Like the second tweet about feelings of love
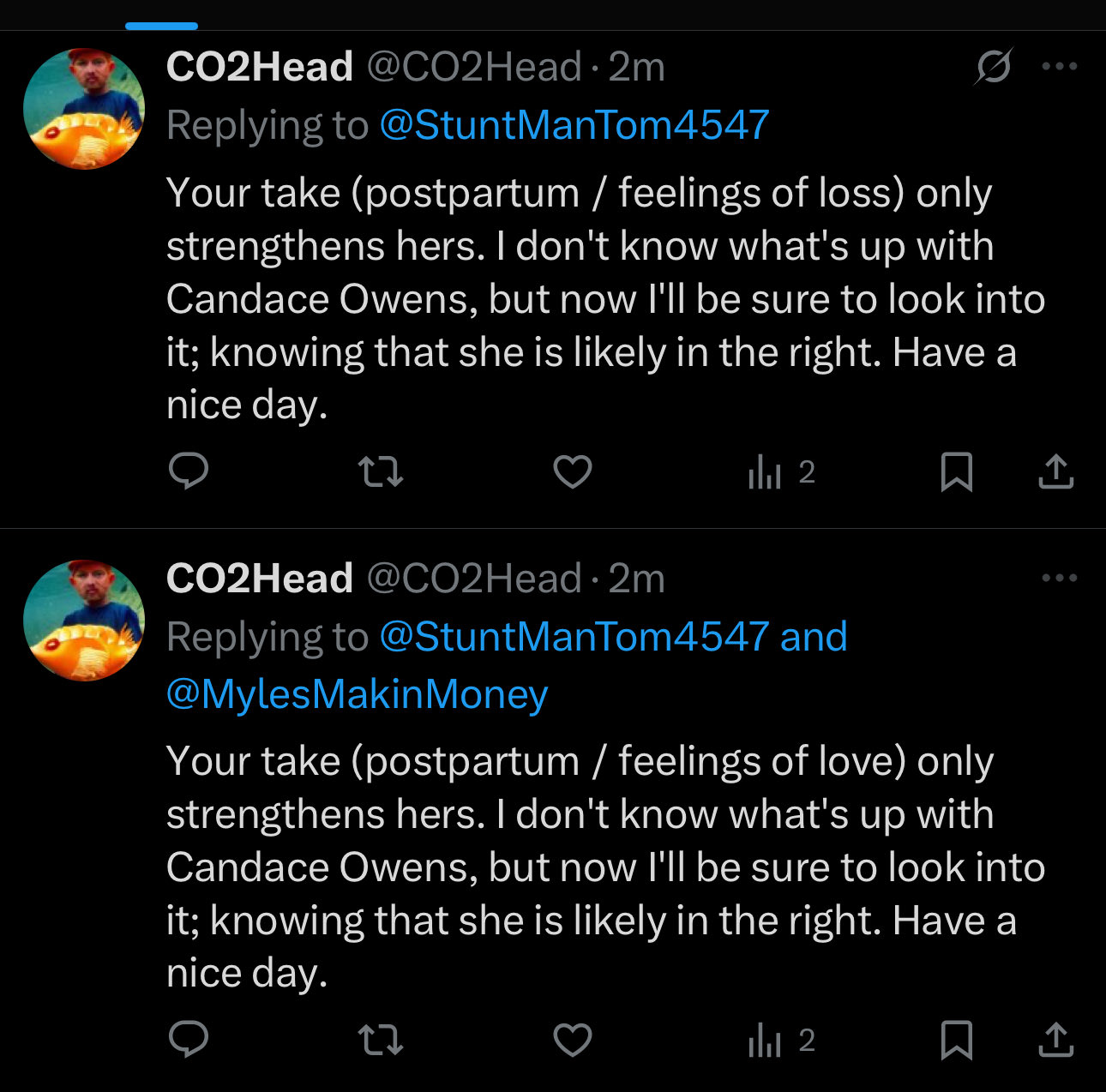 pos(573,1040)
